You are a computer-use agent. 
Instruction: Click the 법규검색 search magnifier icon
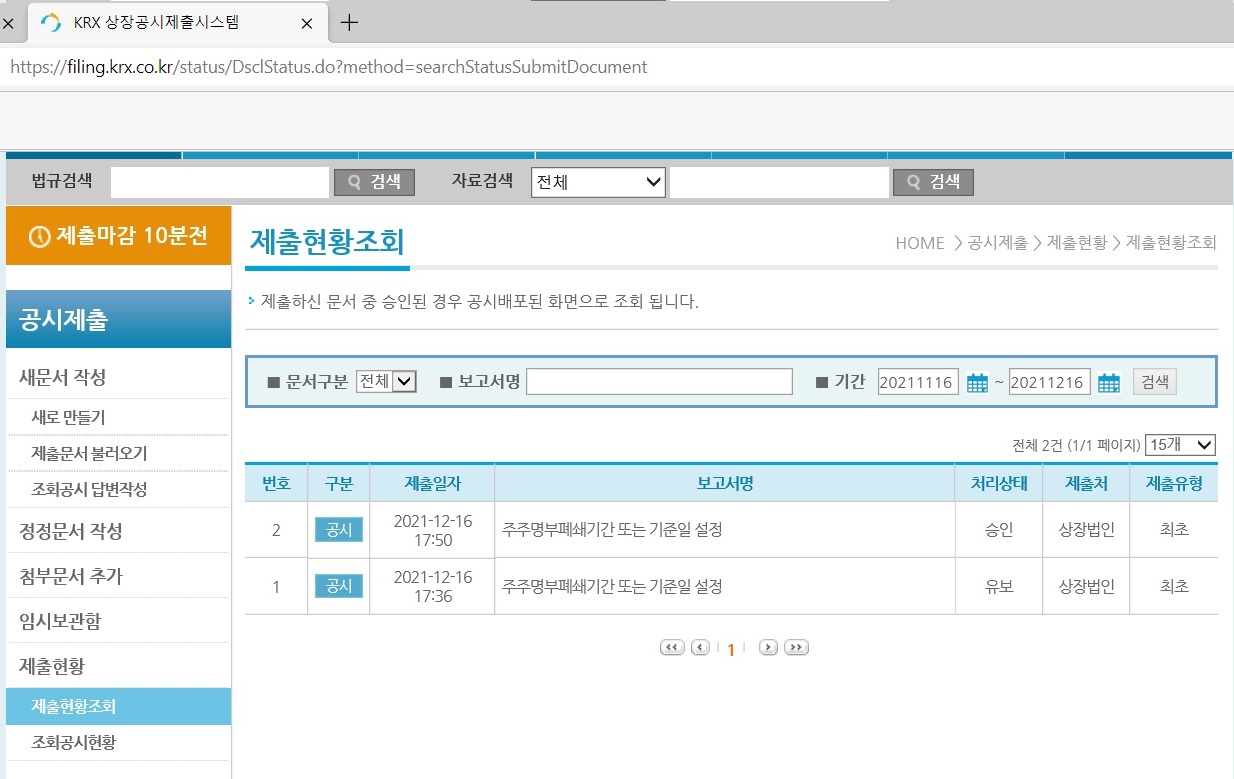tap(355, 182)
